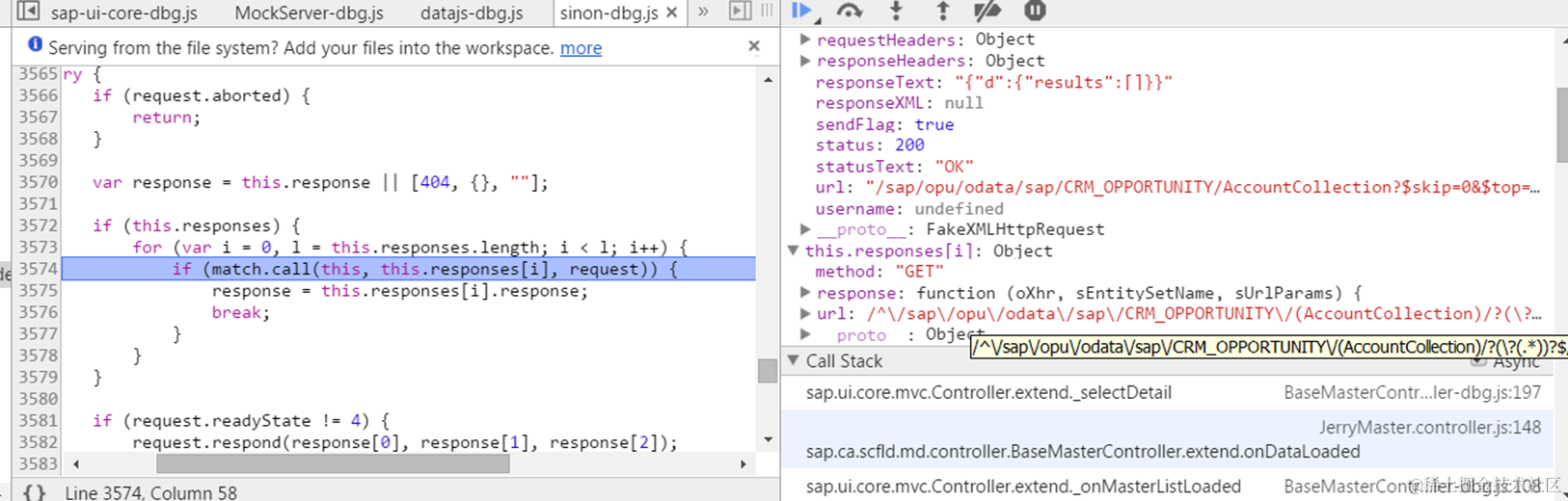Toggle breakpoint at line number 3582
This screenshot has width=1568, height=501.
(39, 442)
